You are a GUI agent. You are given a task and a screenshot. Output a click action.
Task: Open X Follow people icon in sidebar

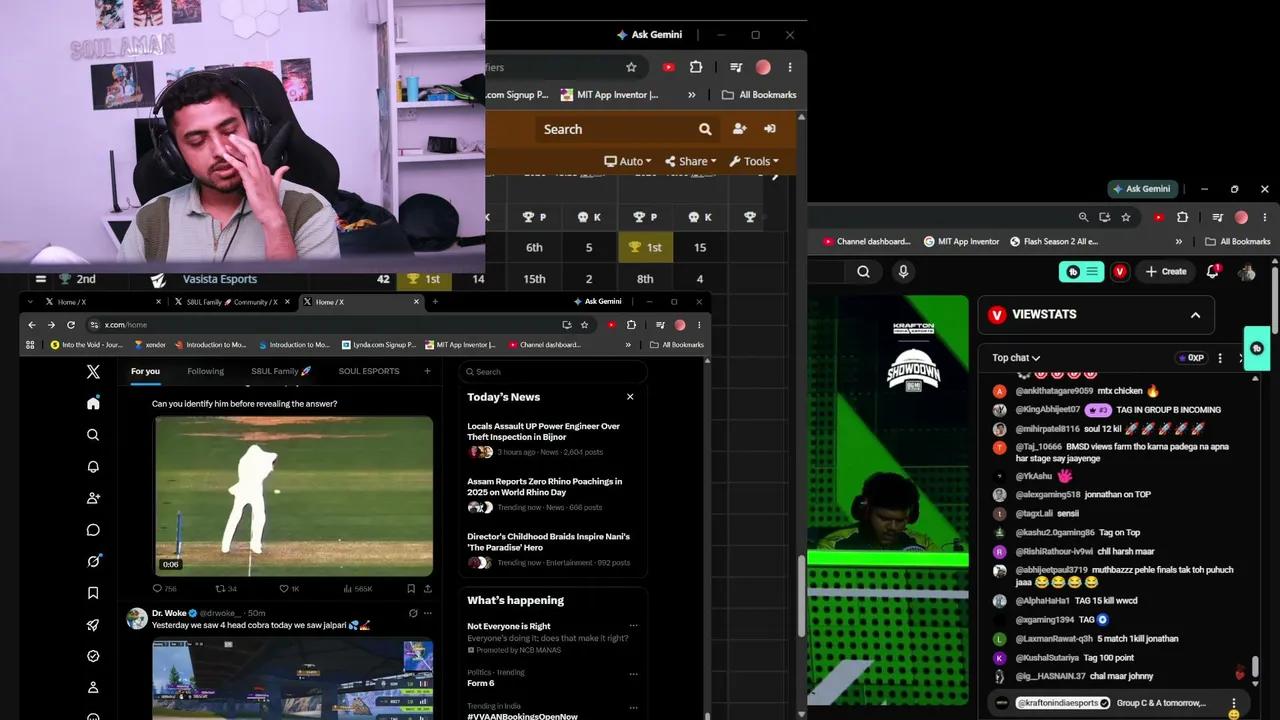pos(93,498)
